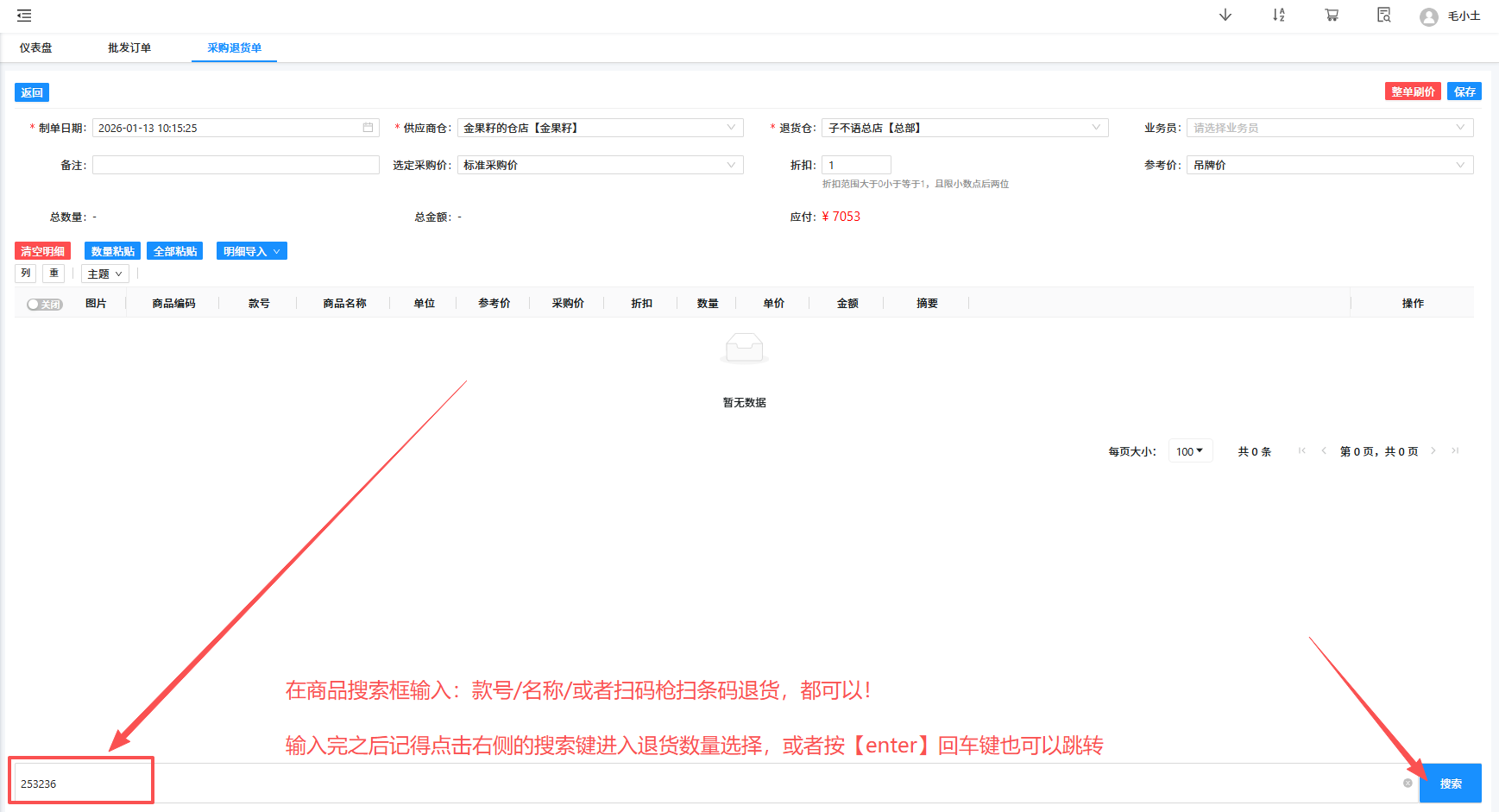Select the A-Z sorting icon
Viewport: 1499px width, 812px height.
(1278, 15)
